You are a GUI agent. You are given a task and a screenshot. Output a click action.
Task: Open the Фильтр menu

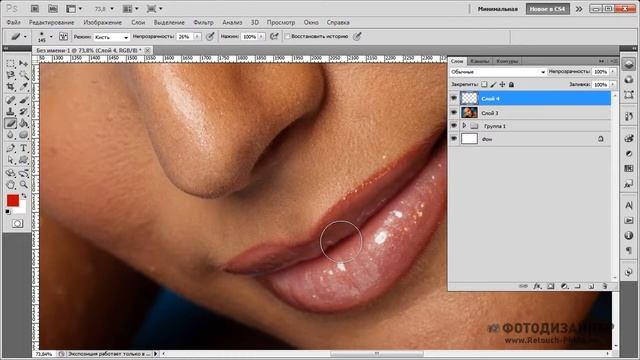tap(203, 22)
